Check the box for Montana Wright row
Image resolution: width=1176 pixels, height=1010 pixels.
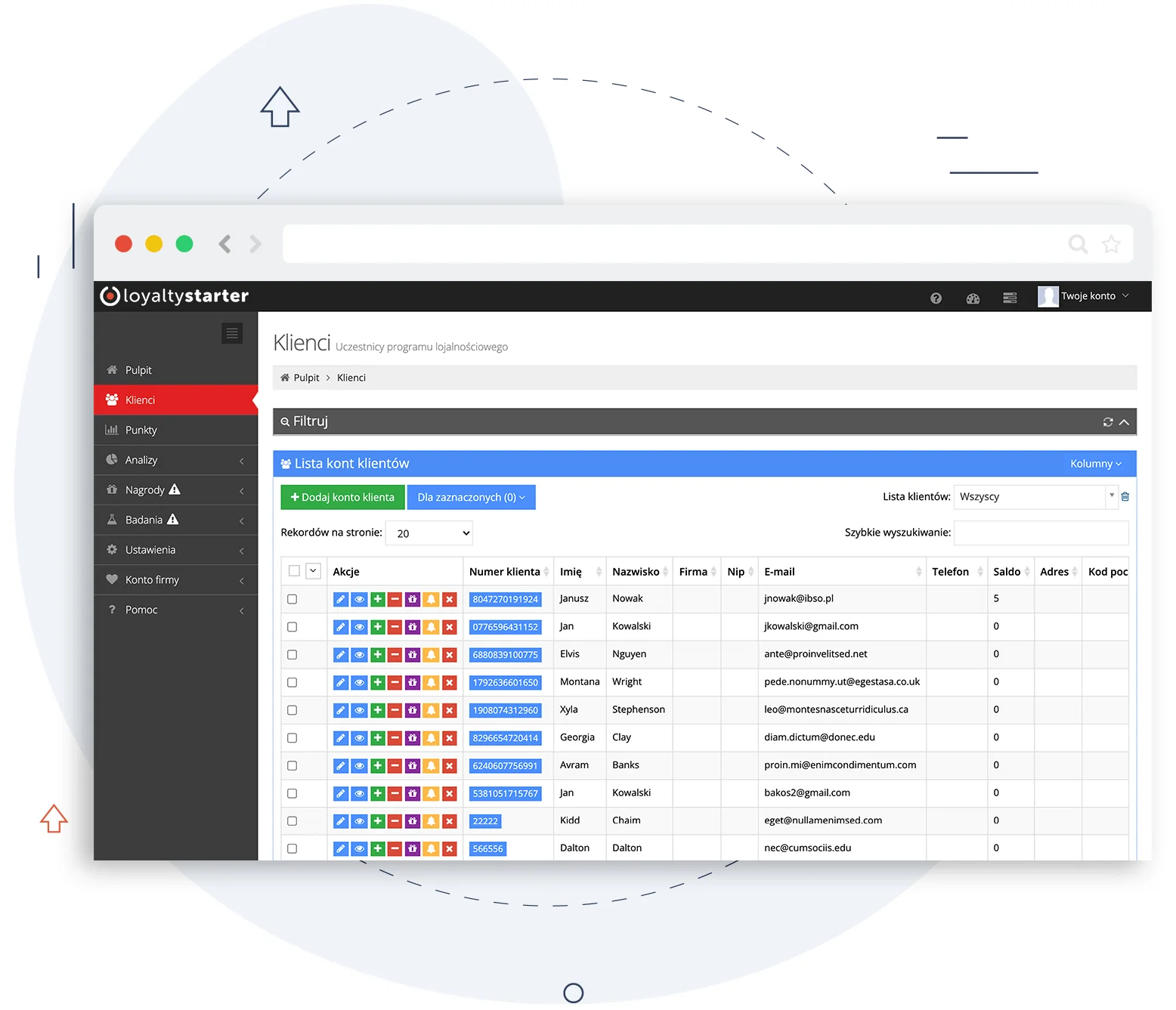292,683
